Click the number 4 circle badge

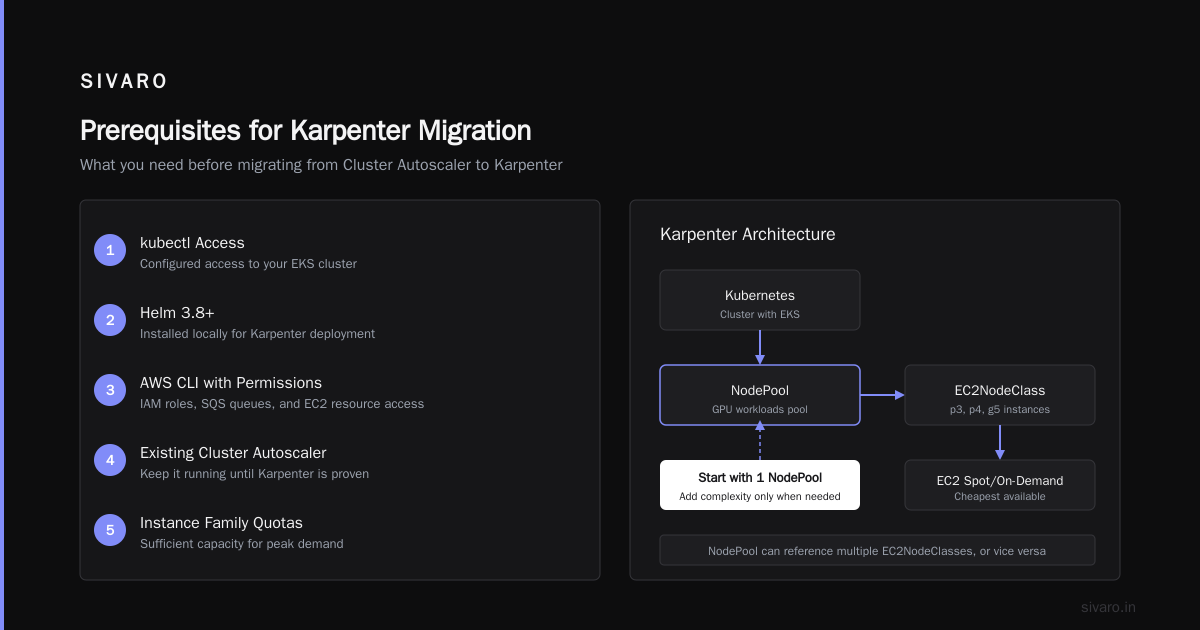point(110,460)
